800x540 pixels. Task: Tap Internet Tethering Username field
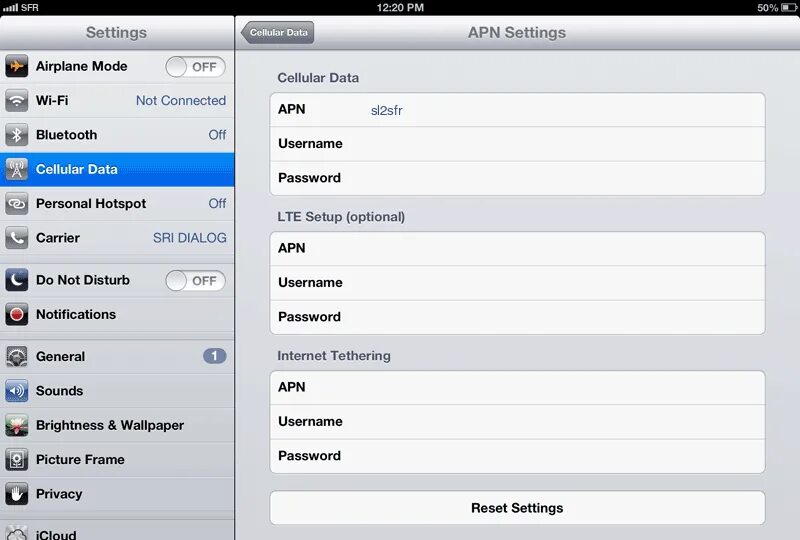coord(517,422)
